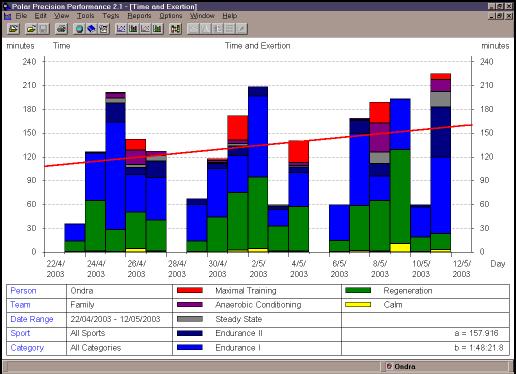Image resolution: width=516 pixels, height=374 pixels.
Task: Click the '2/5/ 2003' date axis label
Action: tap(258, 269)
